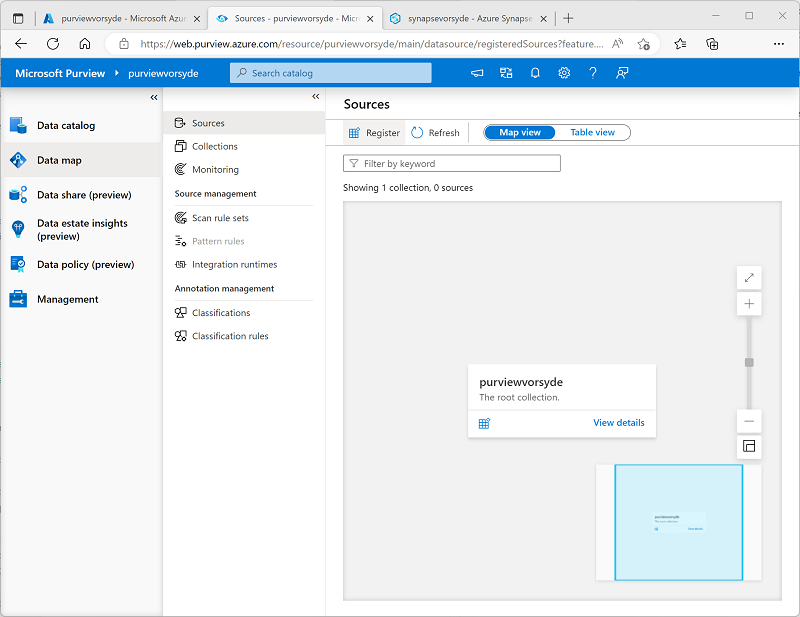The image size is (800, 617).
Task: Click the Management toolbox icon
Action: click(18, 299)
